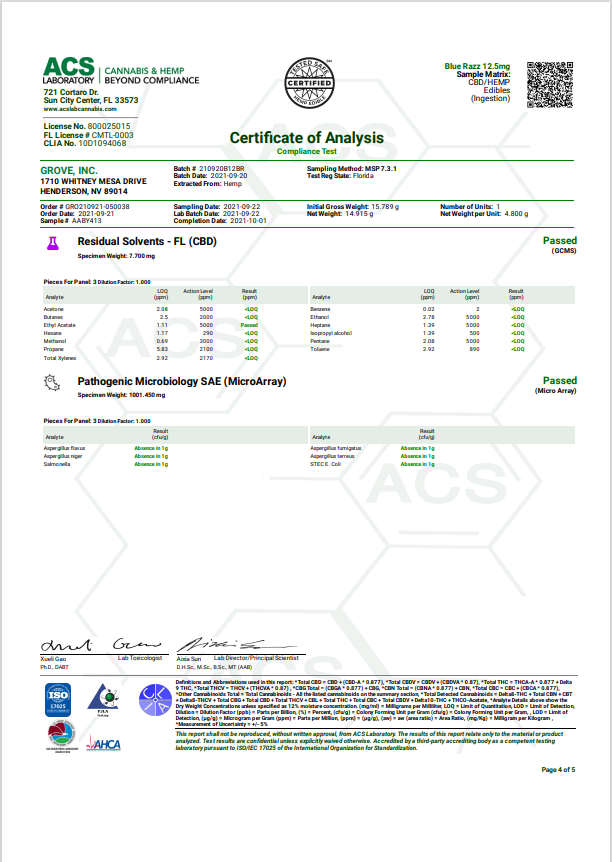
Task: Click Completion Date 2021-10-01
Action: pyautogui.click(x=220, y=220)
